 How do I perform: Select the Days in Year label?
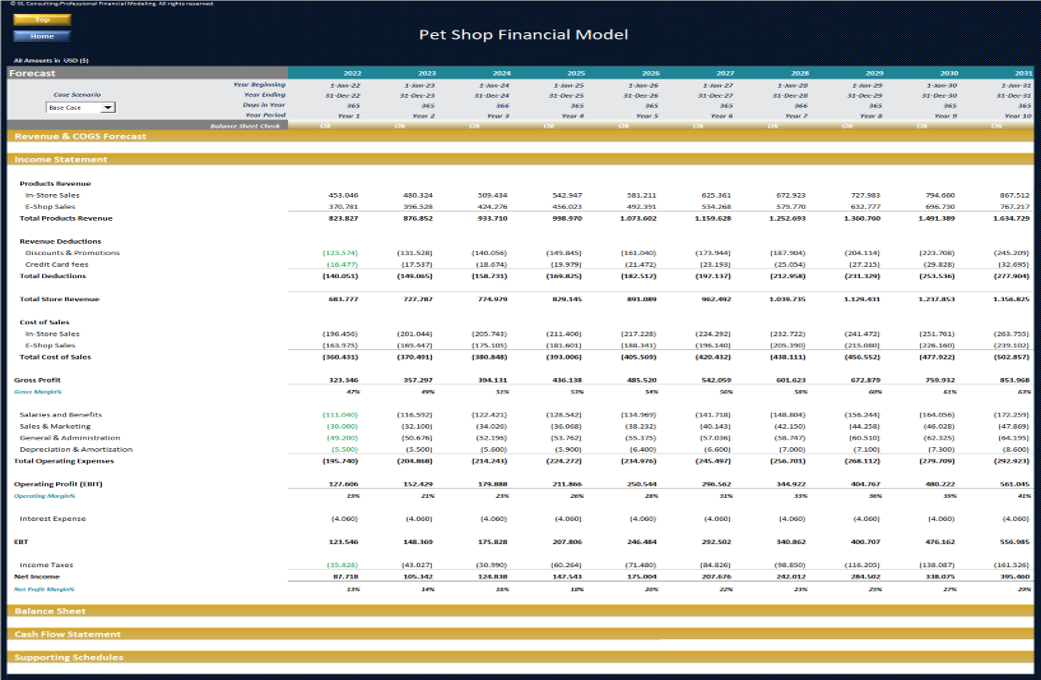[x=264, y=105]
